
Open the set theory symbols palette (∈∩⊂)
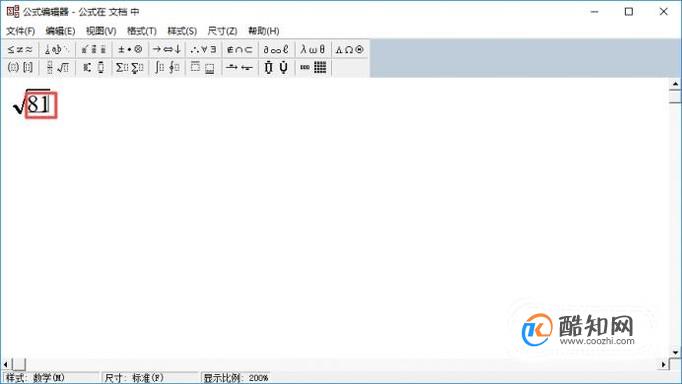click(240, 50)
